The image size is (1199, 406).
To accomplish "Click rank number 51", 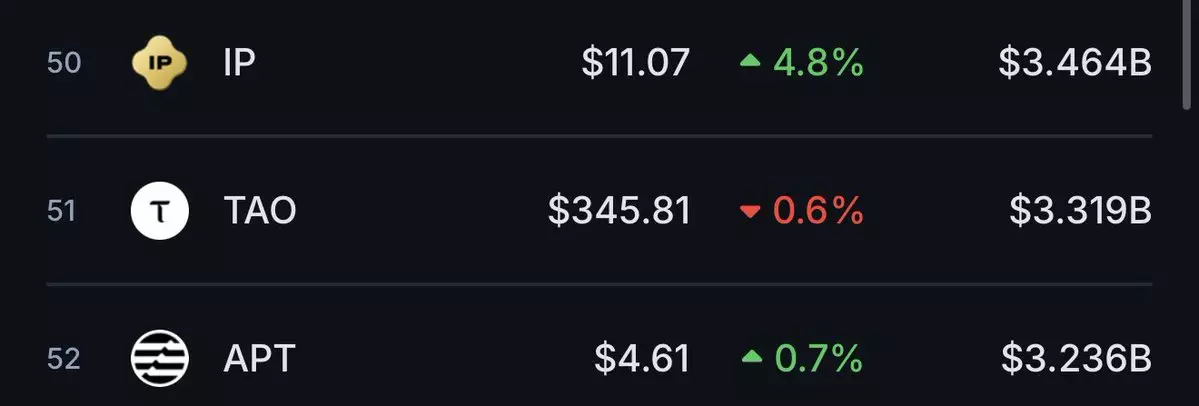I will tap(62, 211).
